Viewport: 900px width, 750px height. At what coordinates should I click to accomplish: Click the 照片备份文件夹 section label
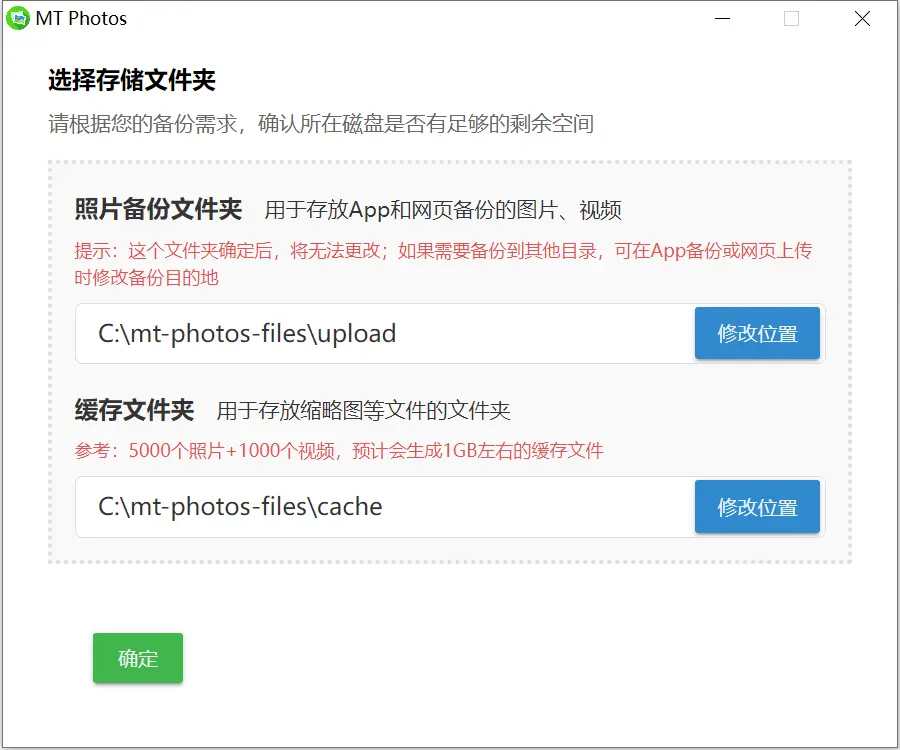coord(158,209)
